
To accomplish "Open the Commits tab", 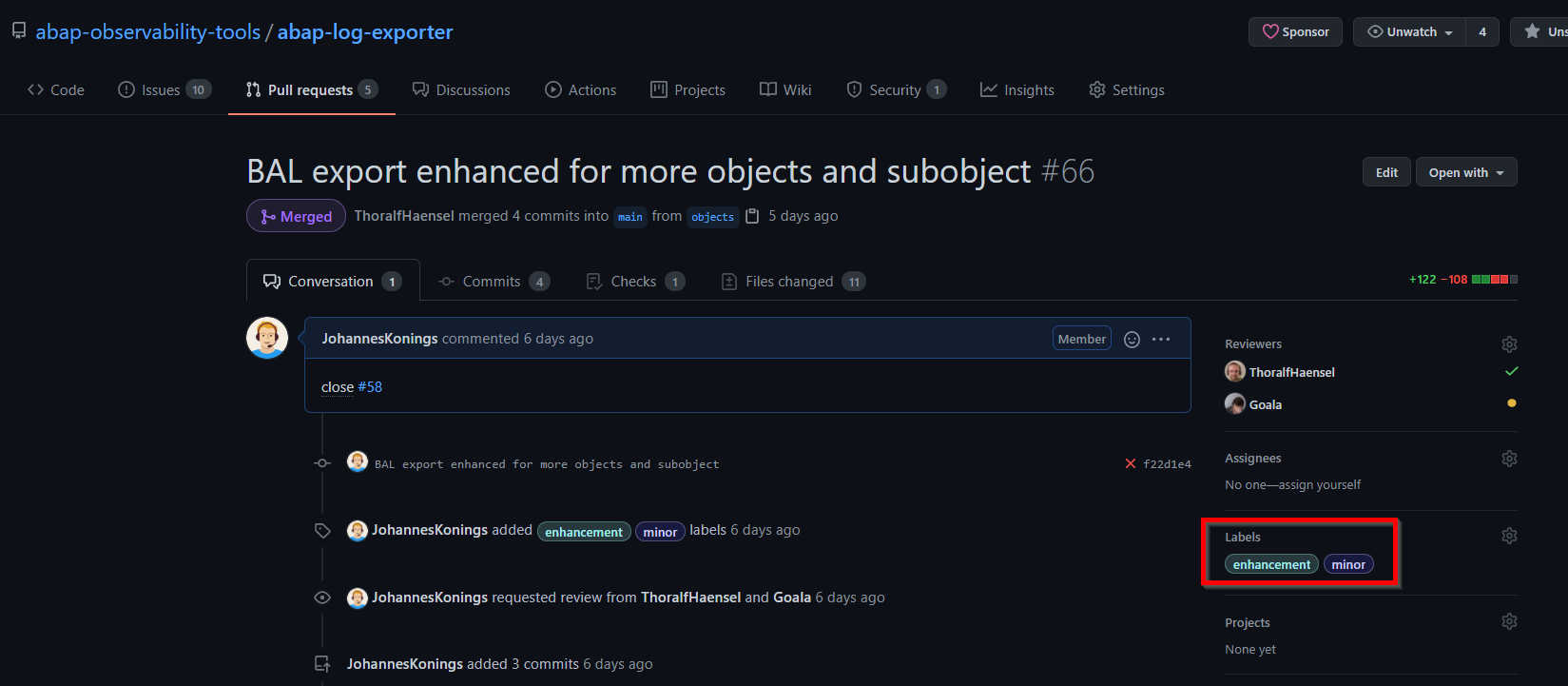I will tap(494, 281).
